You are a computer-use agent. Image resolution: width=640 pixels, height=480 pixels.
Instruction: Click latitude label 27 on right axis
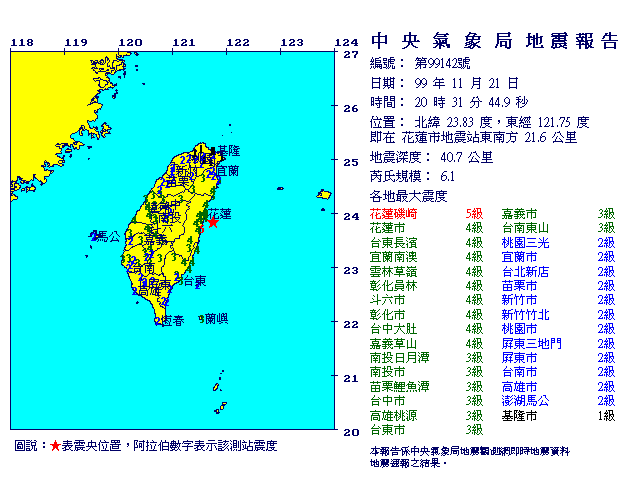pos(351,54)
